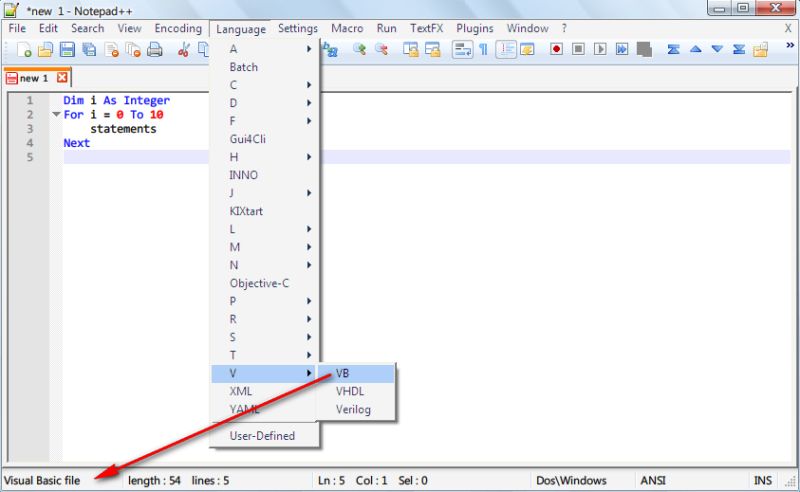Close the new 1 tab
This screenshot has height=492, width=800.
(62, 78)
